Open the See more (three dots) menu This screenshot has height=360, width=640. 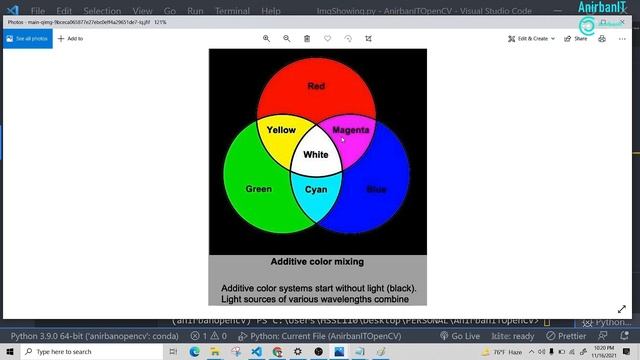click(x=622, y=39)
